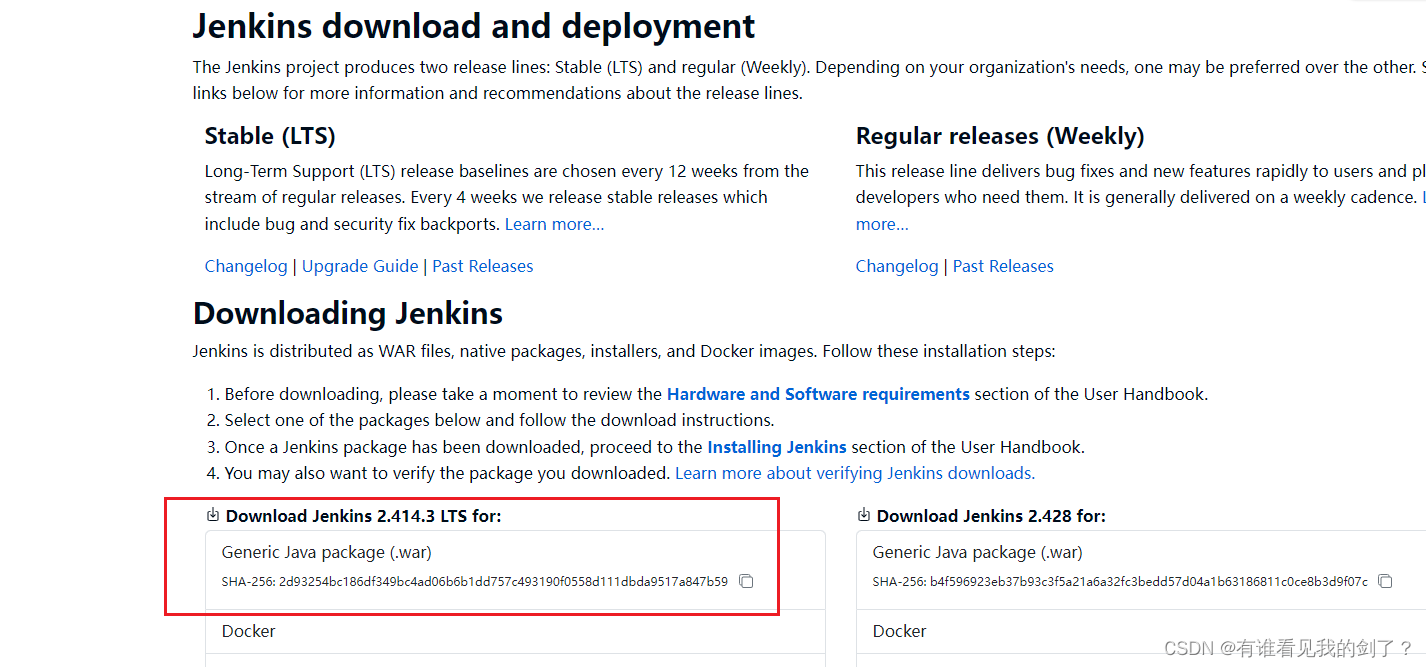The image size is (1426, 667).
Task: Open Changelog under Regular releases
Action: pos(897,266)
